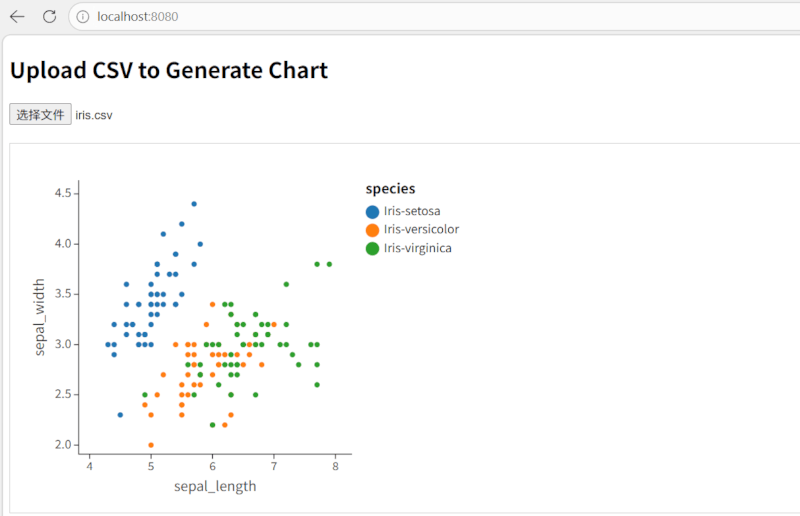The image size is (800, 516).
Task: Click the isolated blue point at sepal_width 2.3
Action: pyautogui.click(x=120, y=414)
